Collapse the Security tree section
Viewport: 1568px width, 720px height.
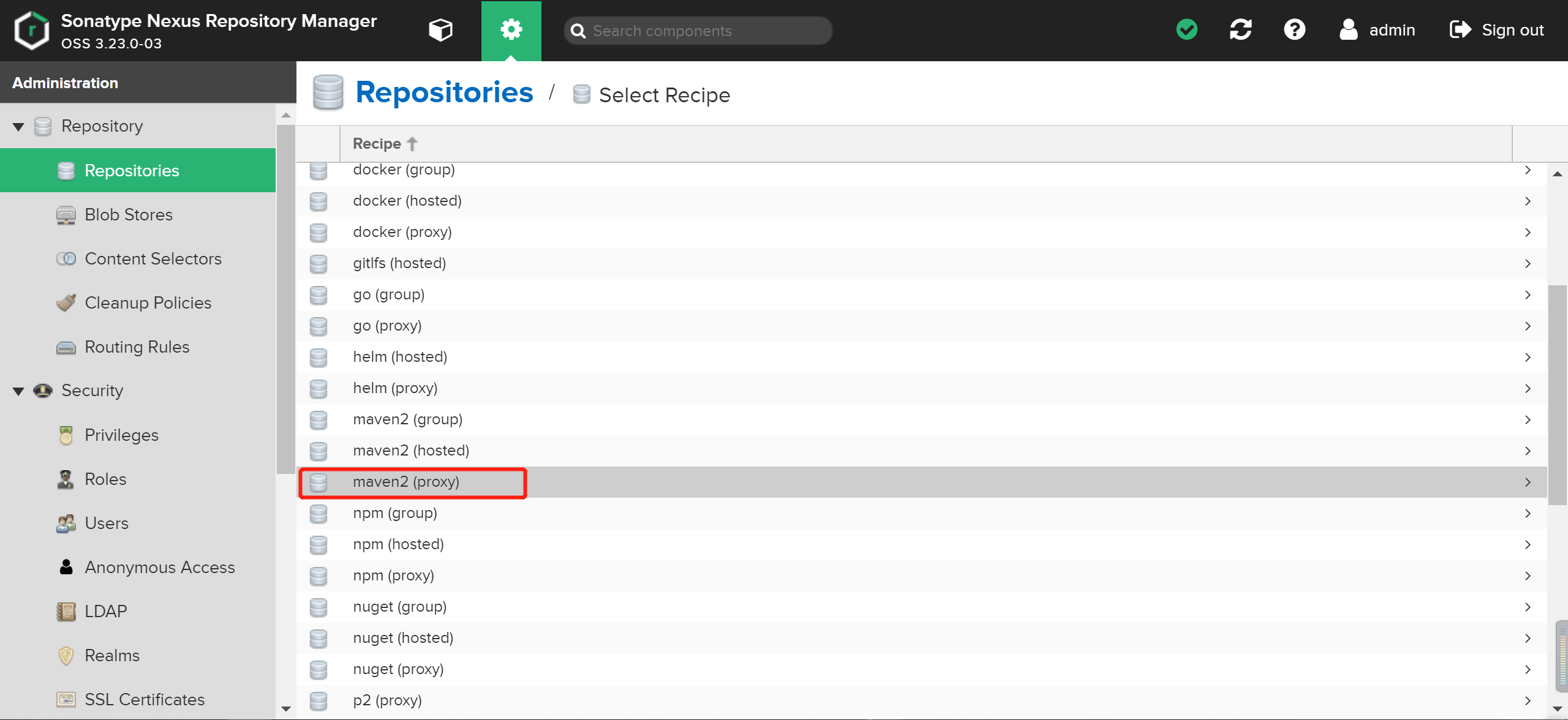18,391
